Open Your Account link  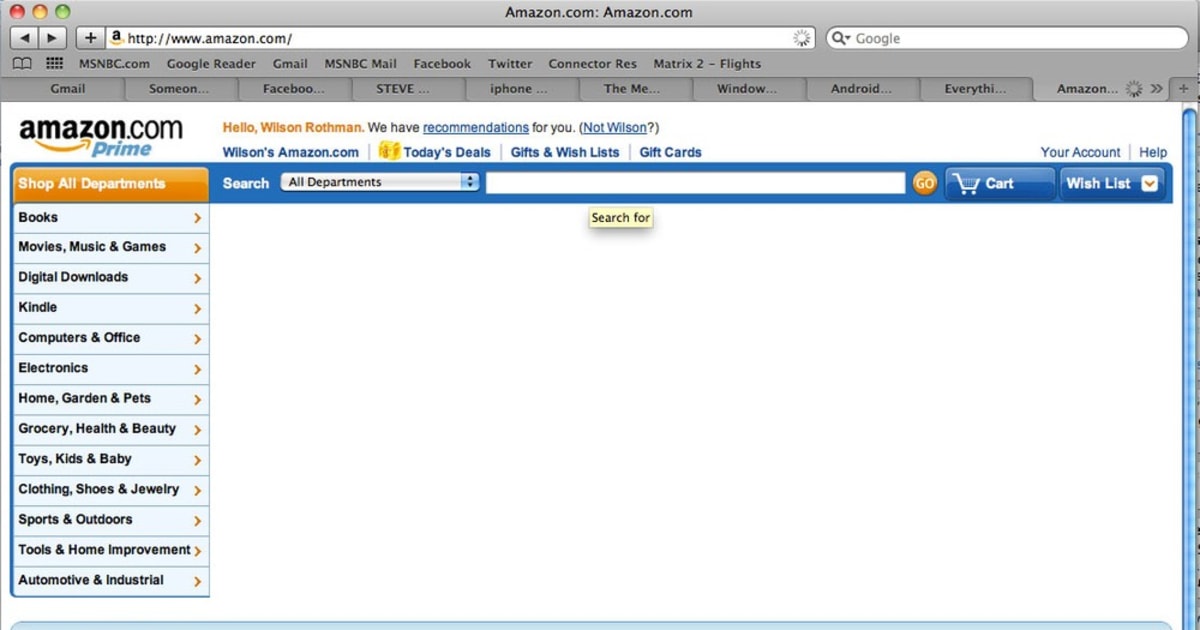click(x=1080, y=152)
